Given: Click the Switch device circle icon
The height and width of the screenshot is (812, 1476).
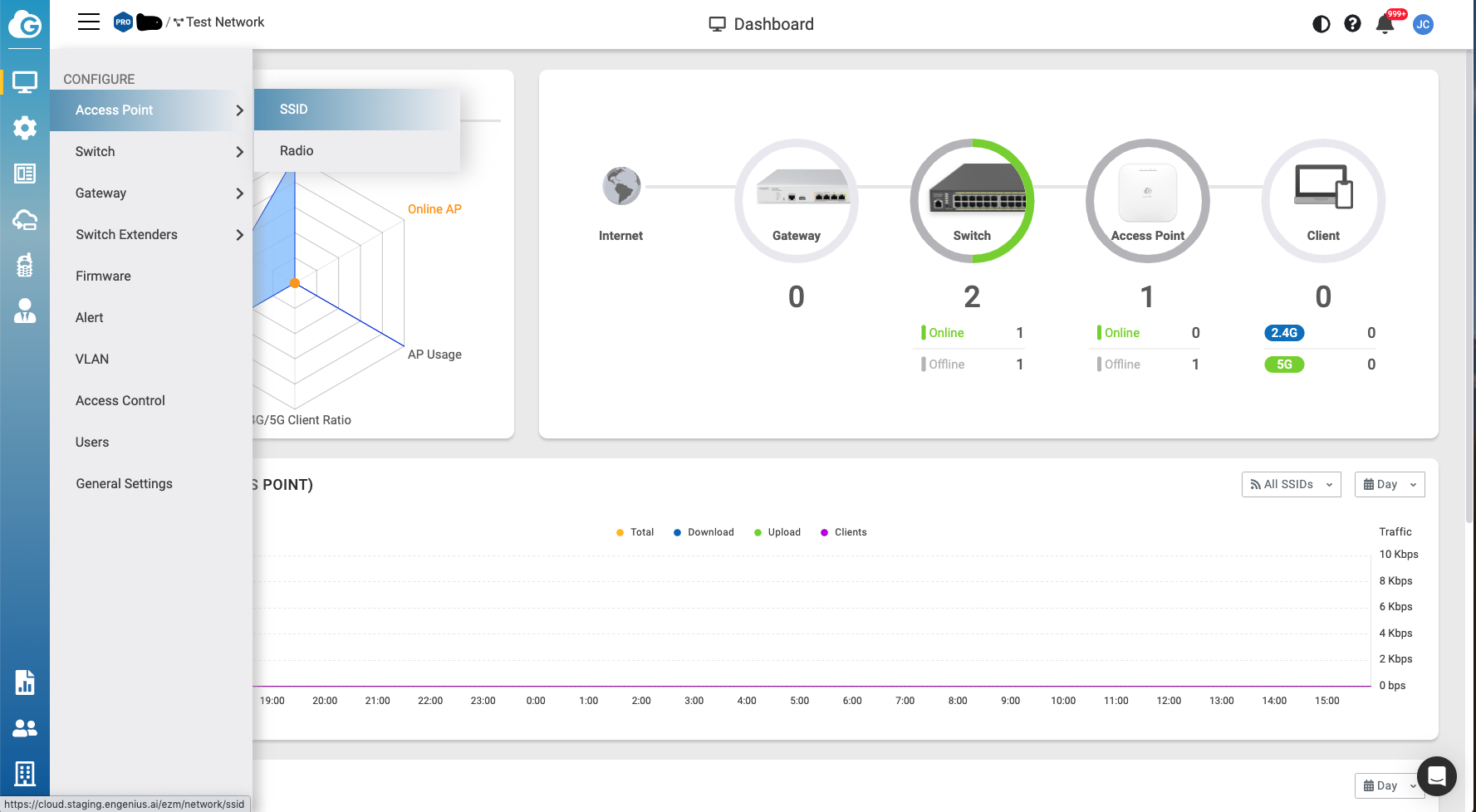Looking at the screenshot, I should coord(972,201).
